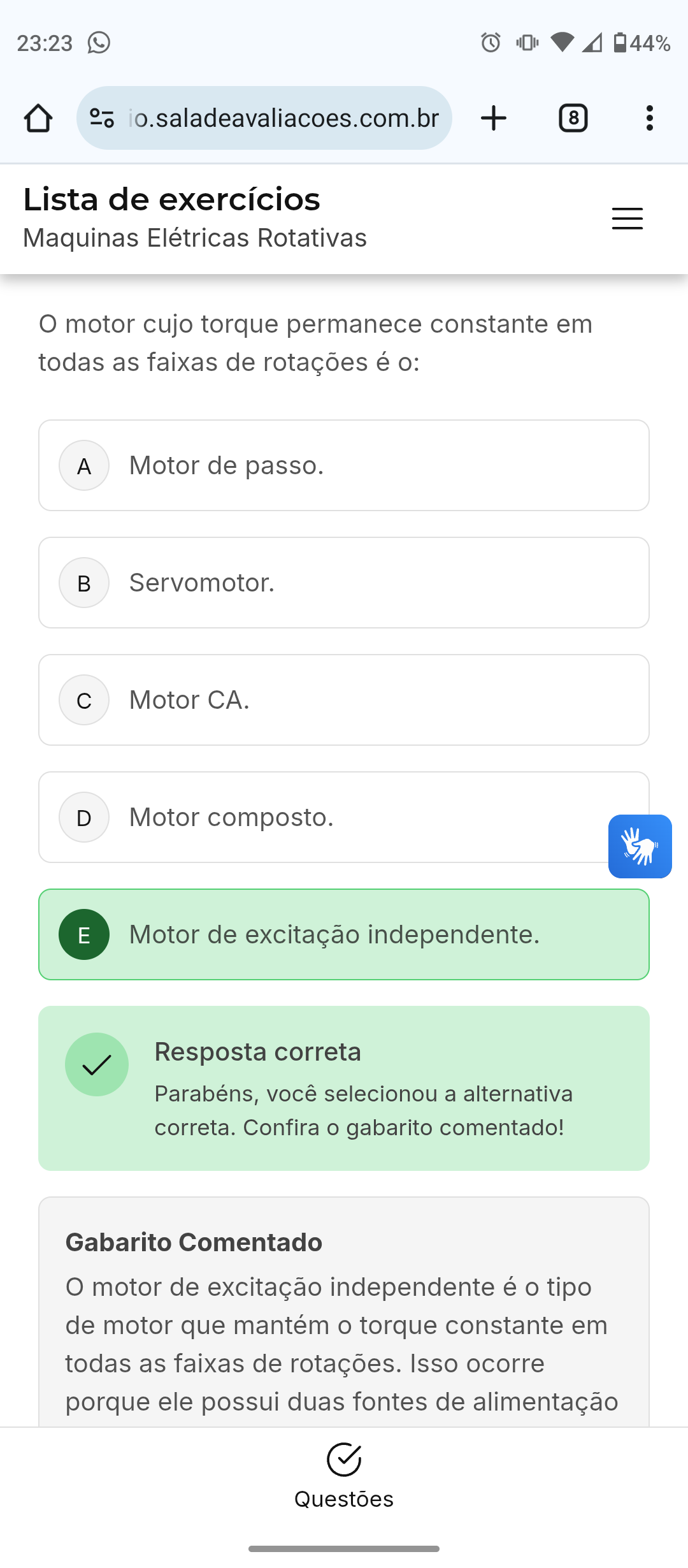Tap the WhatsApp notification icon
This screenshot has height=1568, width=688.
pyautogui.click(x=99, y=43)
